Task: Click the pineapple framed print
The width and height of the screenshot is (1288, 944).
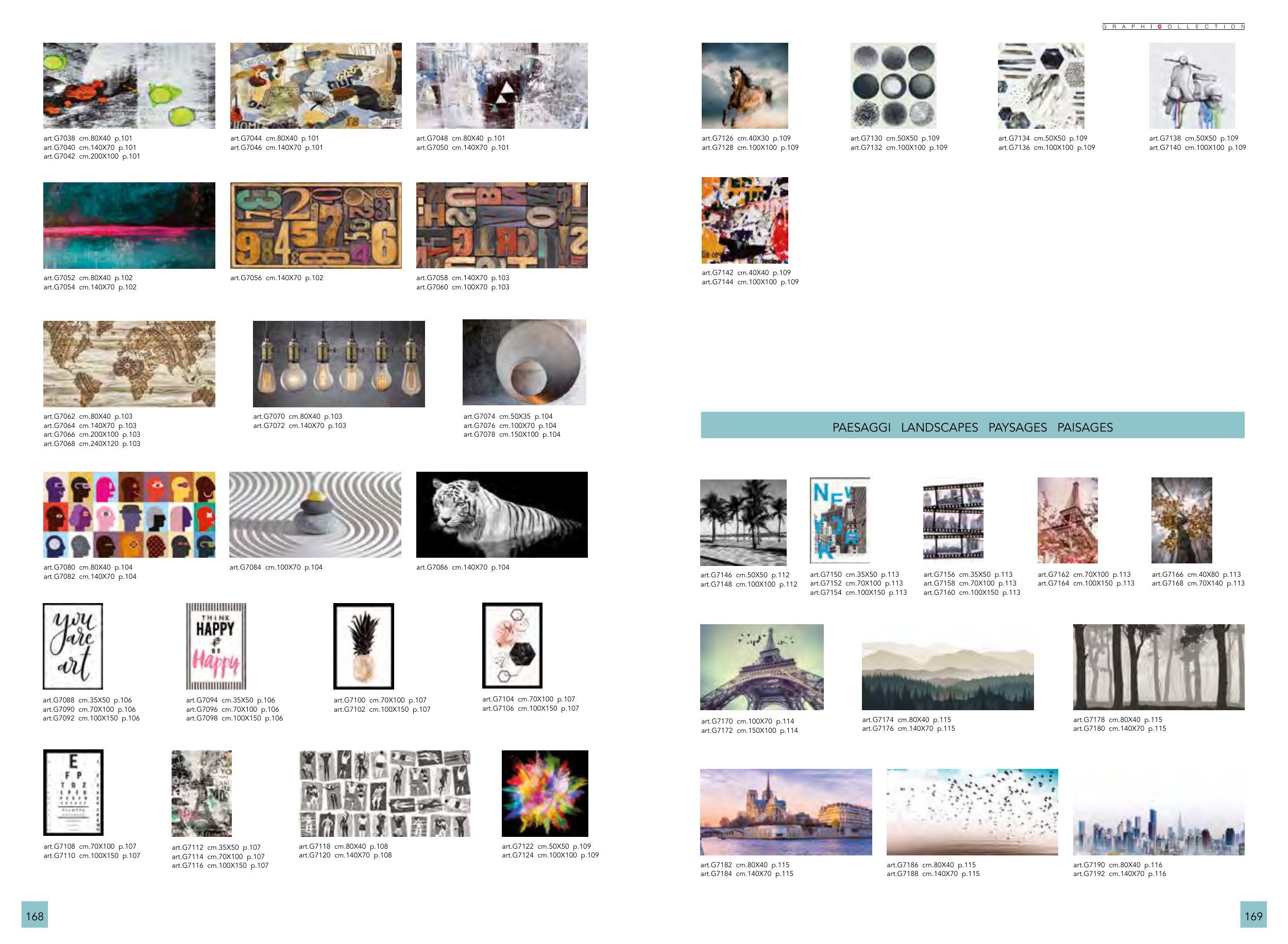Action: [x=364, y=646]
